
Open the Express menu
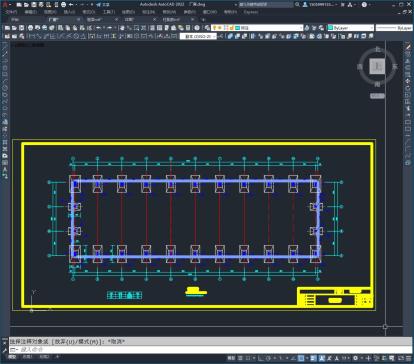pyautogui.click(x=251, y=12)
